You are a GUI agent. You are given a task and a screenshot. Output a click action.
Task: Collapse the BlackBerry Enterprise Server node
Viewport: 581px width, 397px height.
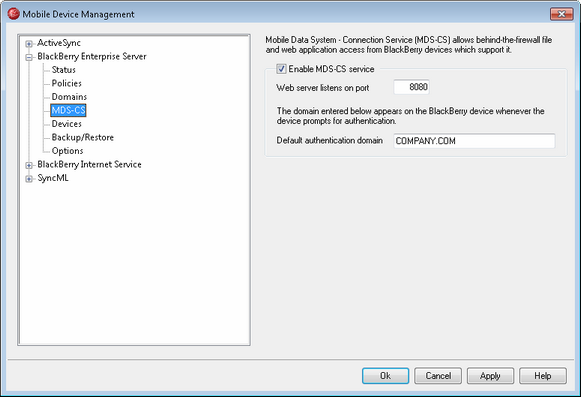pyautogui.click(x=29, y=57)
